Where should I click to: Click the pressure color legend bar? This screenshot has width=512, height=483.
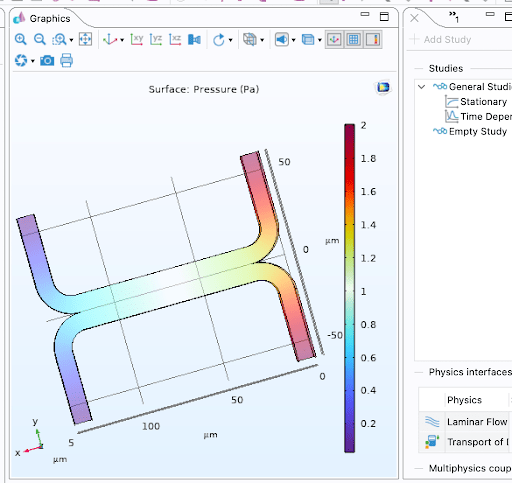click(x=349, y=288)
